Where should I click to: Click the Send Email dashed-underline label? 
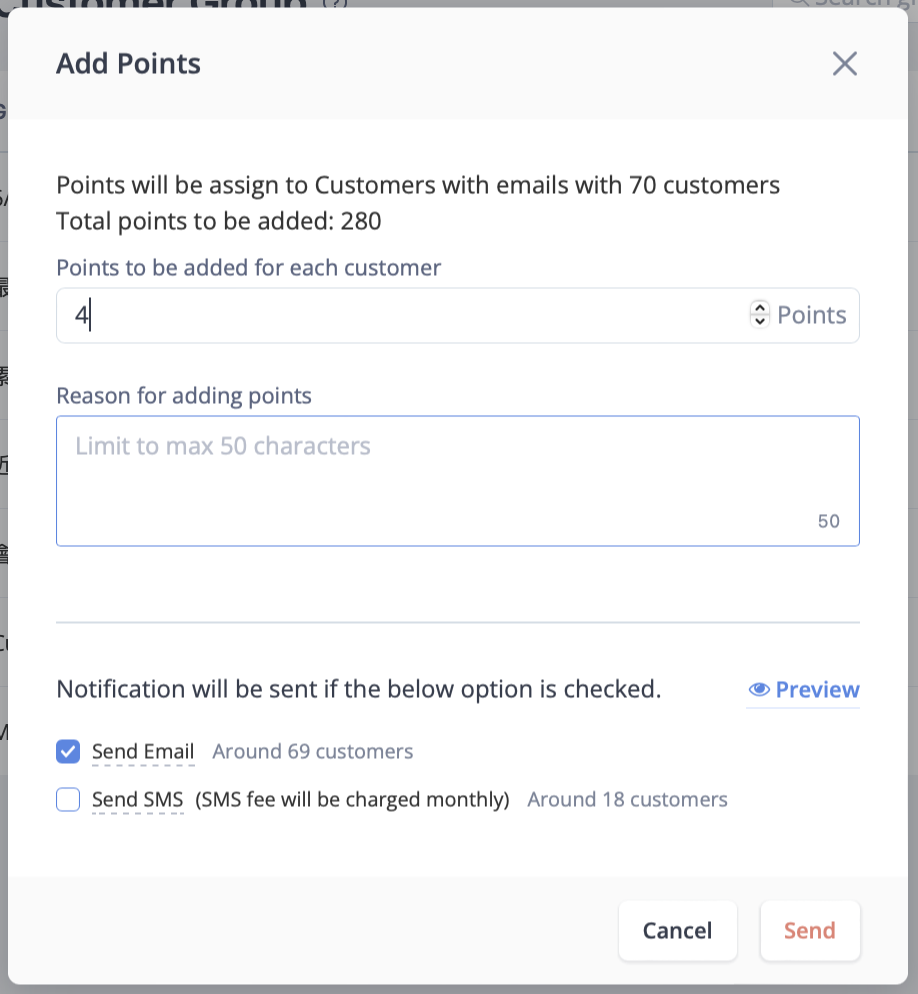point(143,752)
